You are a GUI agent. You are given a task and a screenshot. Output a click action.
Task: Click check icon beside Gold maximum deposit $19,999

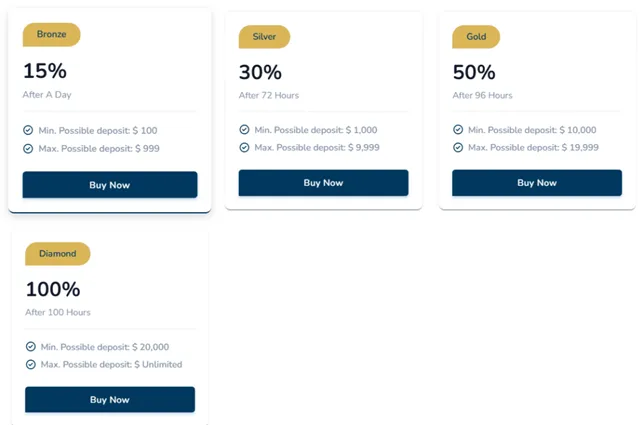coord(458,147)
